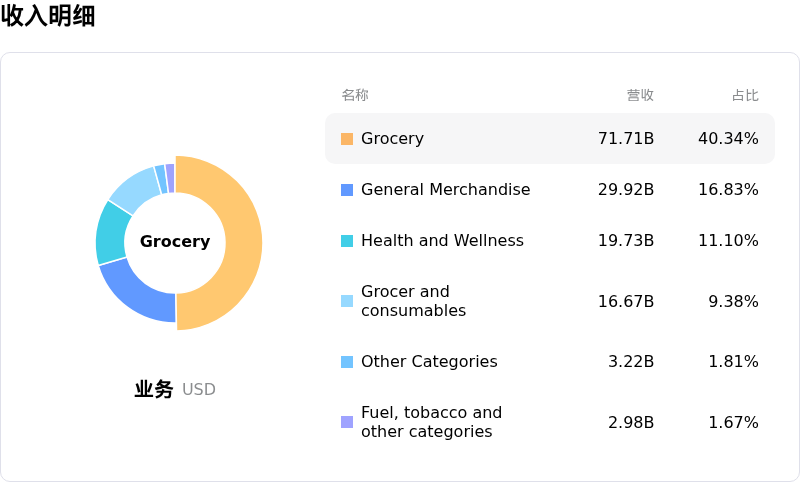Click the 占比 column header
This screenshot has width=800, height=482.
coord(745,96)
